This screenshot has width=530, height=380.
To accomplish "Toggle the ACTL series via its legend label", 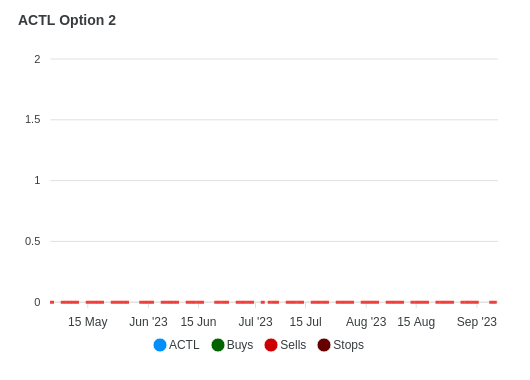I will [184, 345].
